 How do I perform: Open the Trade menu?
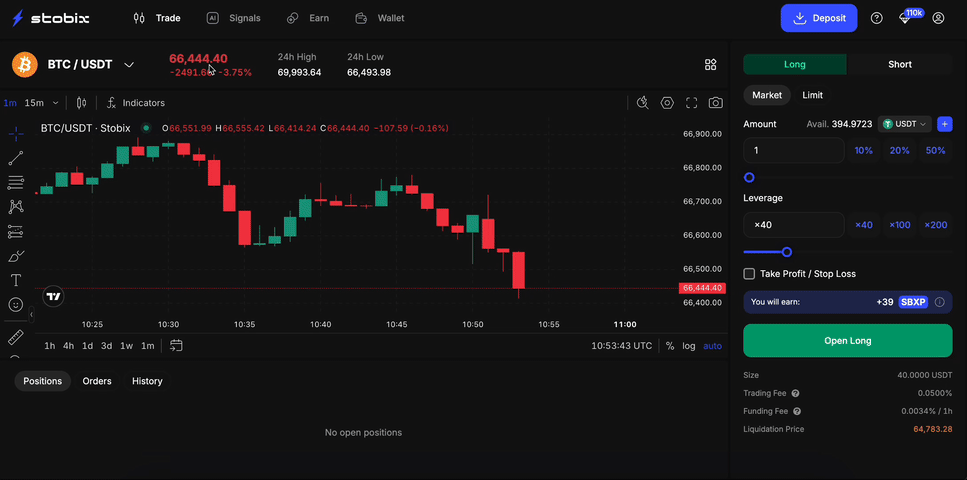tap(157, 18)
